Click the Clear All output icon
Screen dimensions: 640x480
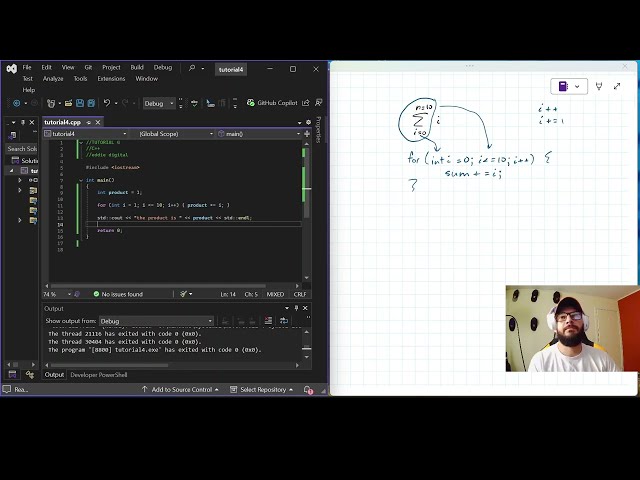click(x=268, y=321)
